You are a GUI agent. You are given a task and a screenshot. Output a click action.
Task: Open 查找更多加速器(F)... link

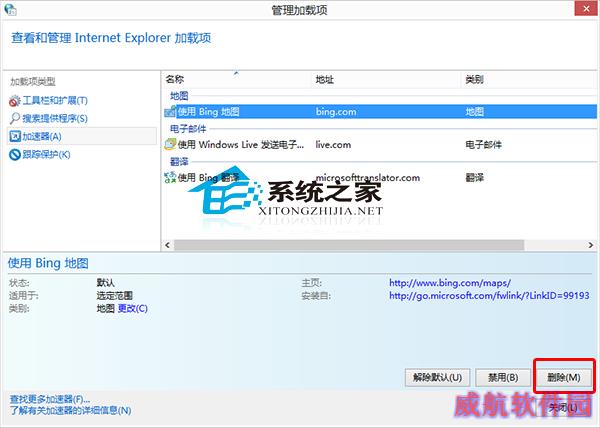tap(50, 399)
